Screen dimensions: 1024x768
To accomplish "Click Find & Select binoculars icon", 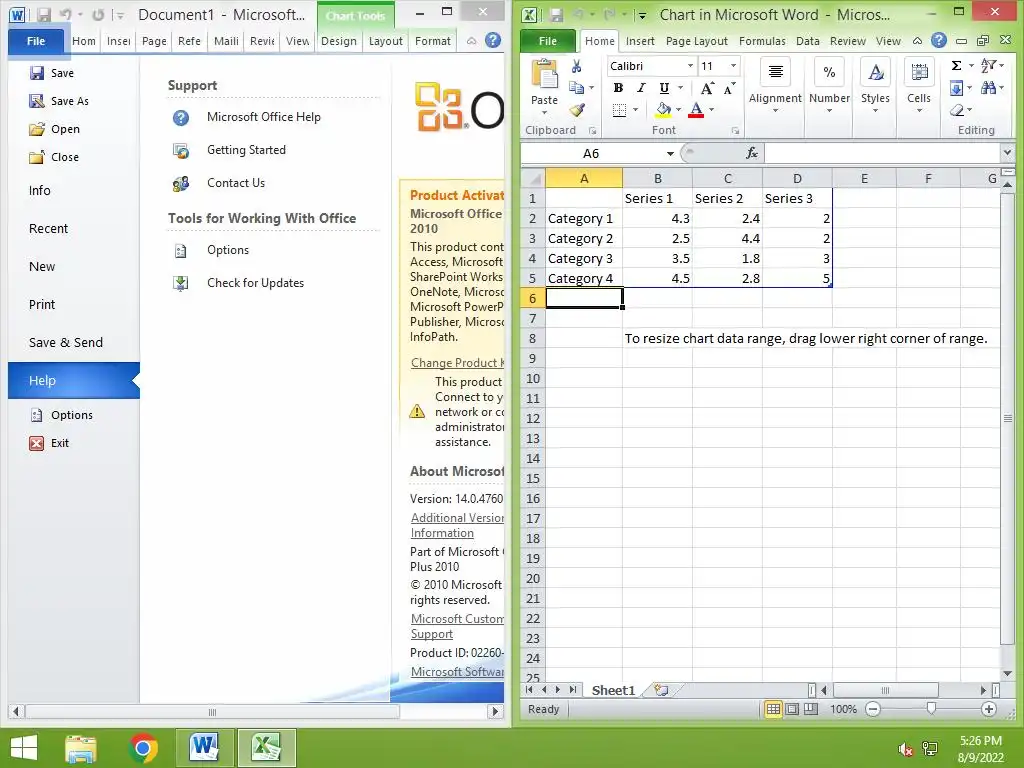I will pyautogui.click(x=989, y=88).
